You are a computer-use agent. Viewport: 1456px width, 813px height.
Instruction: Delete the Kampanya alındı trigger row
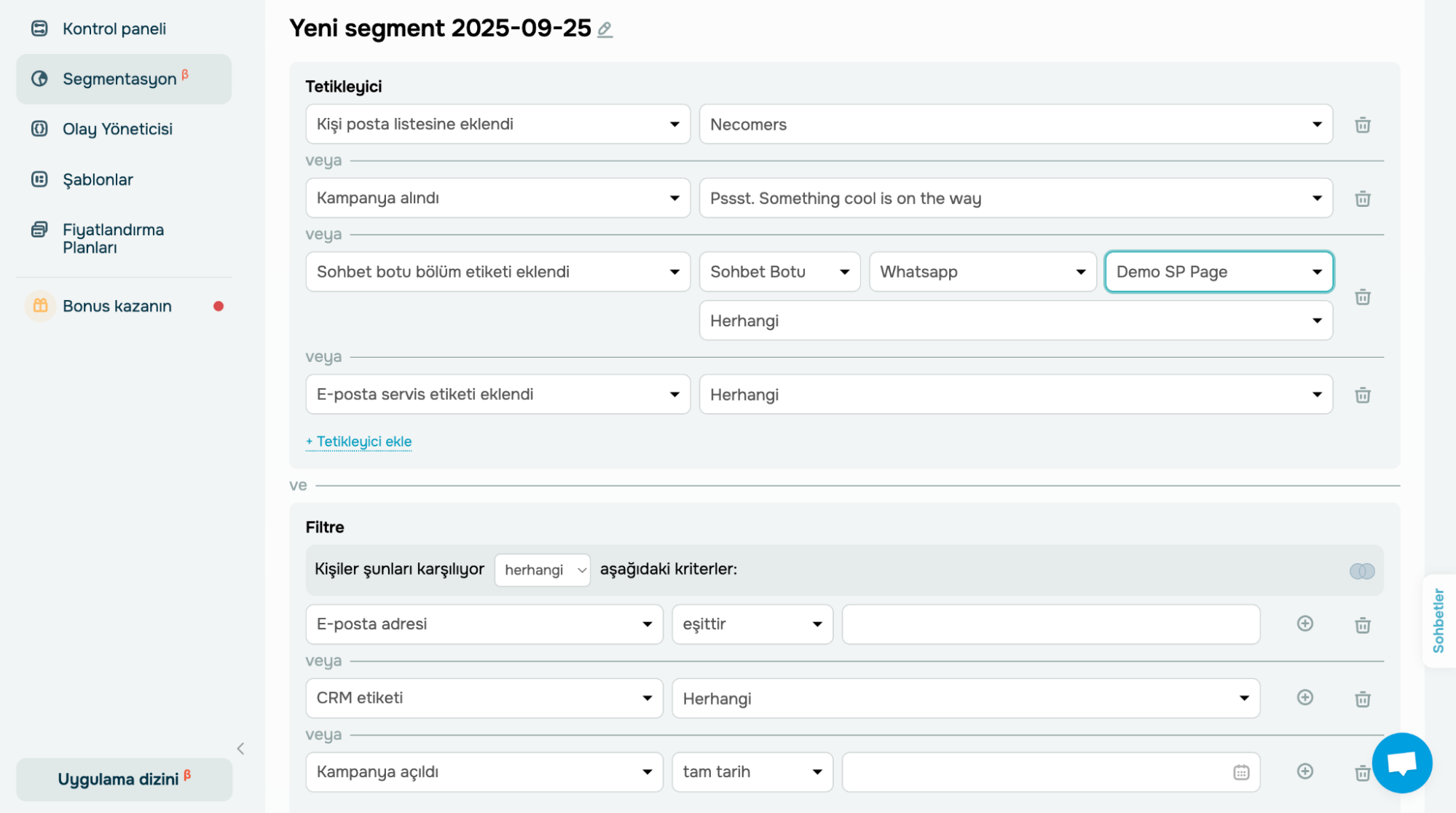tap(1362, 199)
